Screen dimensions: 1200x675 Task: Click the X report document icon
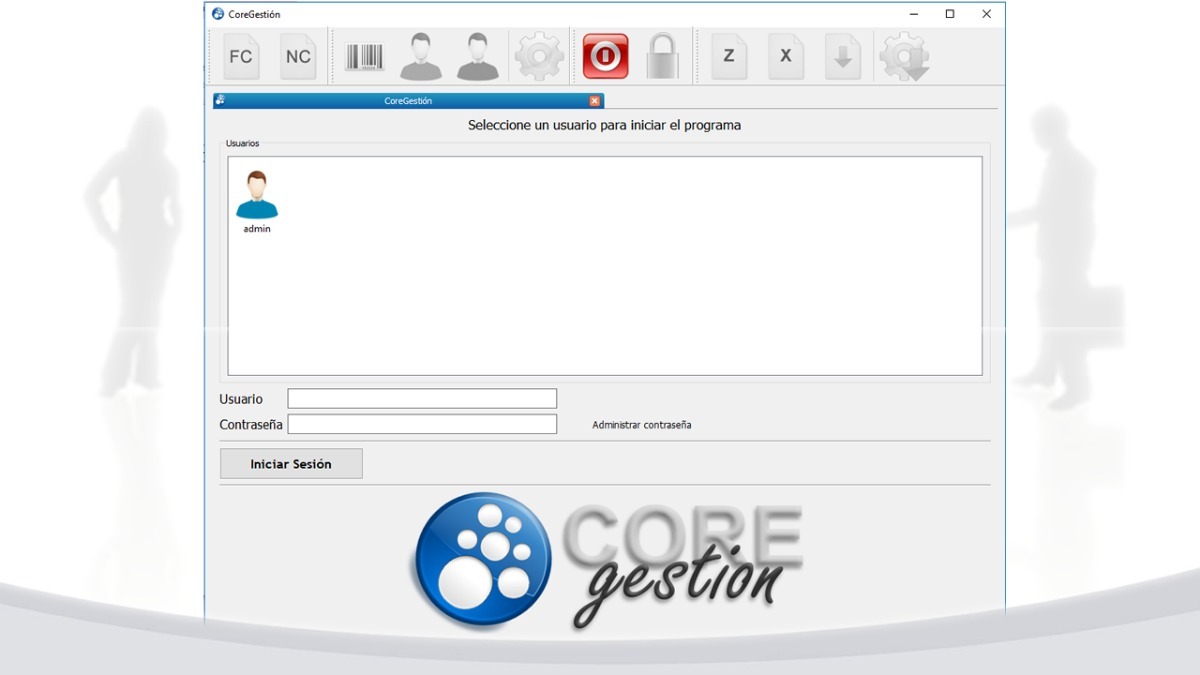[x=786, y=57]
